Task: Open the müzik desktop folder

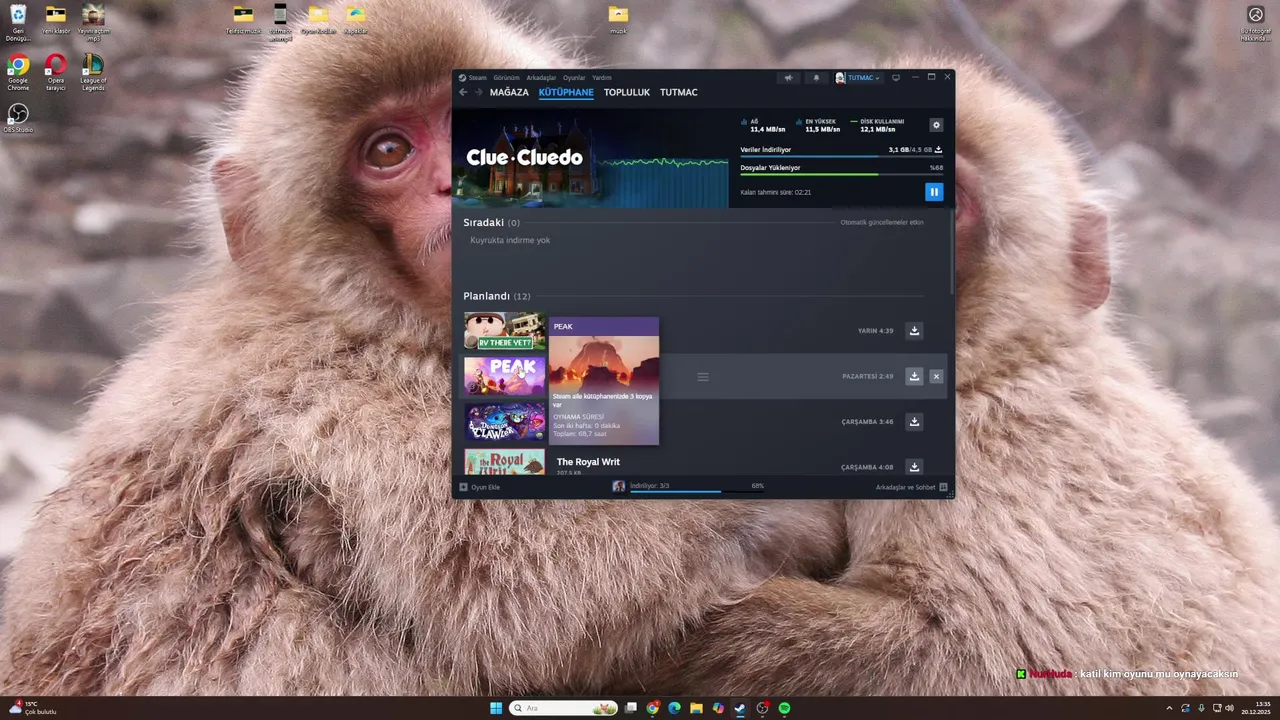Action: pyautogui.click(x=618, y=18)
